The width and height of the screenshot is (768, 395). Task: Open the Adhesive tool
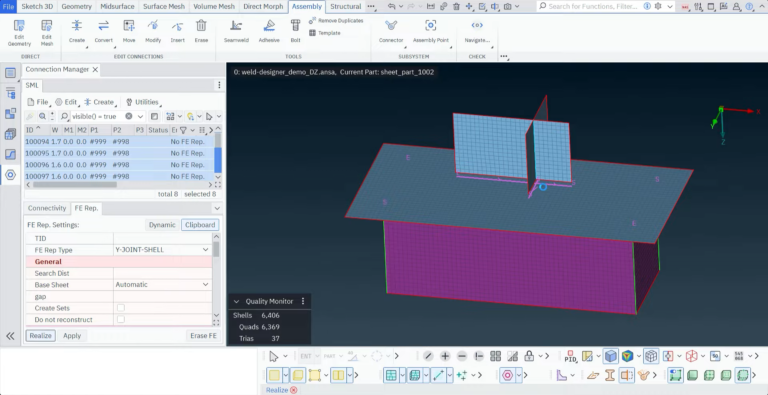tap(269, 32)
